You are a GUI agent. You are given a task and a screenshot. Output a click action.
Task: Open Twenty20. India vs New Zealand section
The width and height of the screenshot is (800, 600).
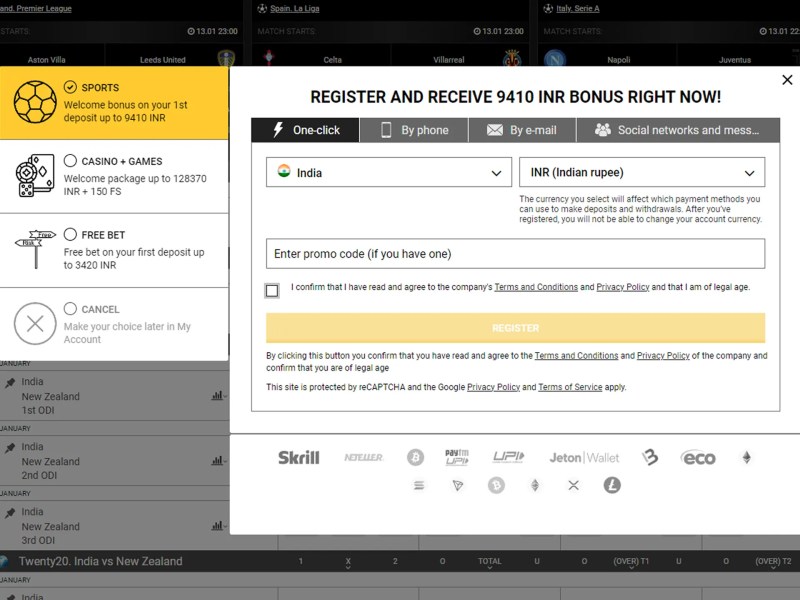click(x=101, y=561)
